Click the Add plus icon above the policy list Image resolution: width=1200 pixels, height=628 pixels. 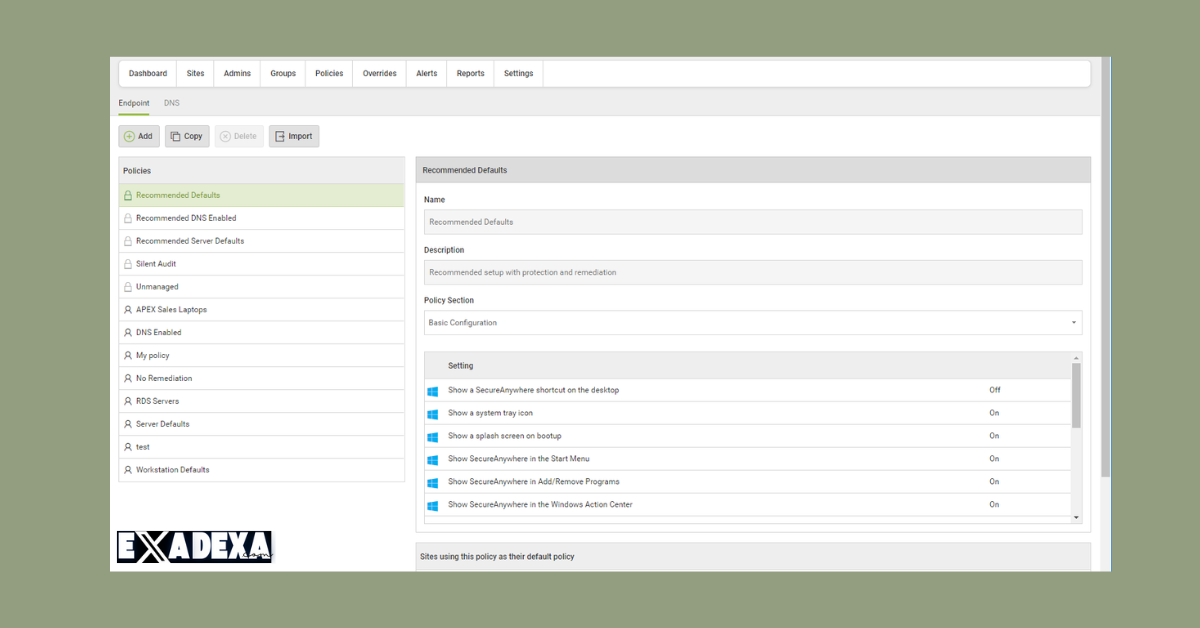click(128, 136)
